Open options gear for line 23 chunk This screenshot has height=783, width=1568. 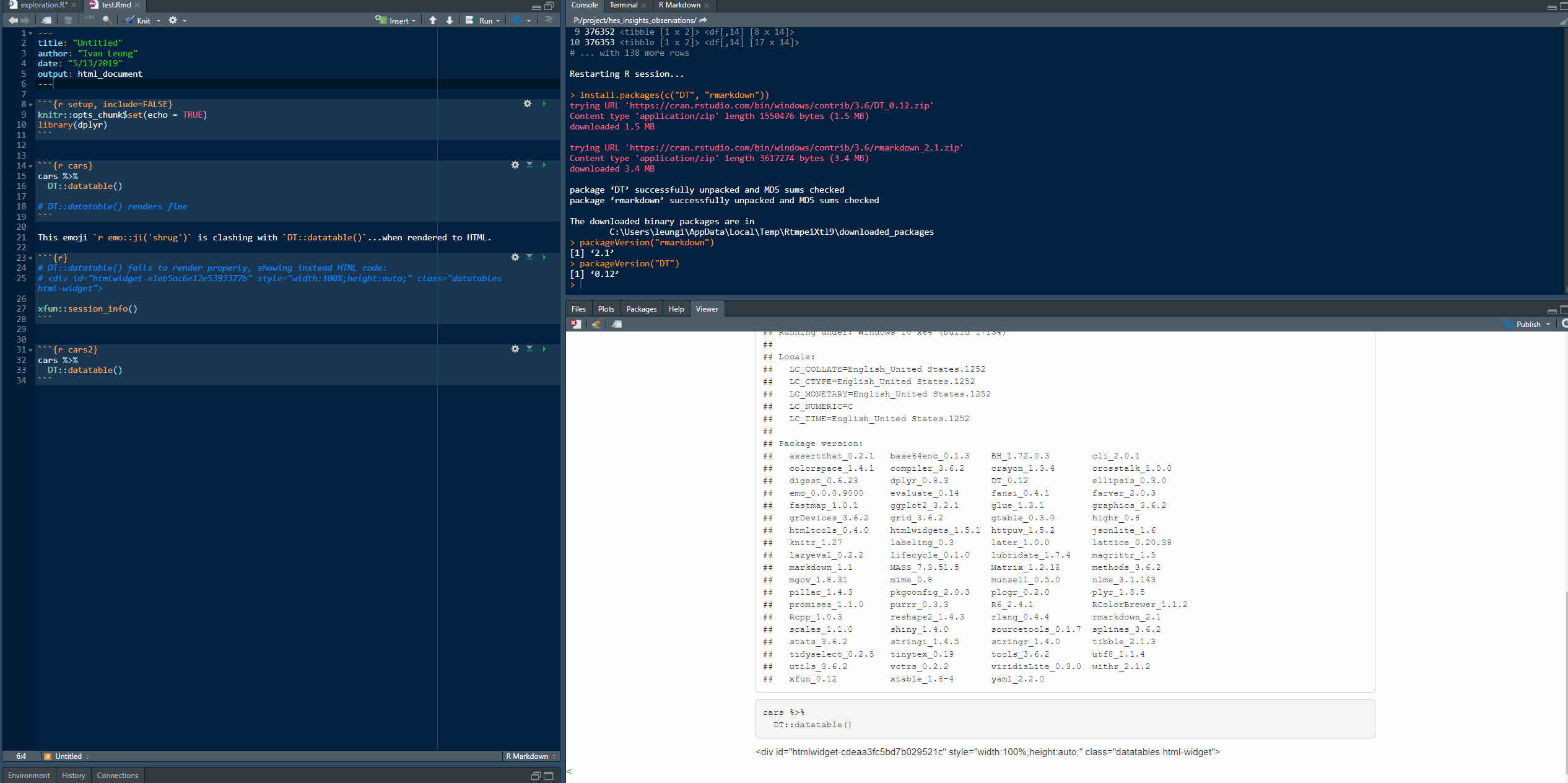(515, 257)
